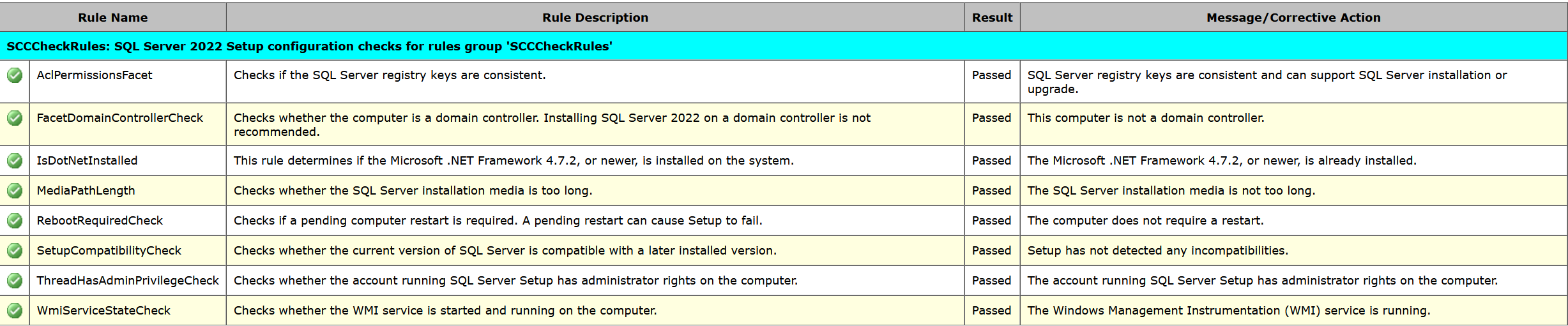Click description about account administrator rights check
The width and height of the screenshot is (1568, 326).
click(x=515, y=281)
